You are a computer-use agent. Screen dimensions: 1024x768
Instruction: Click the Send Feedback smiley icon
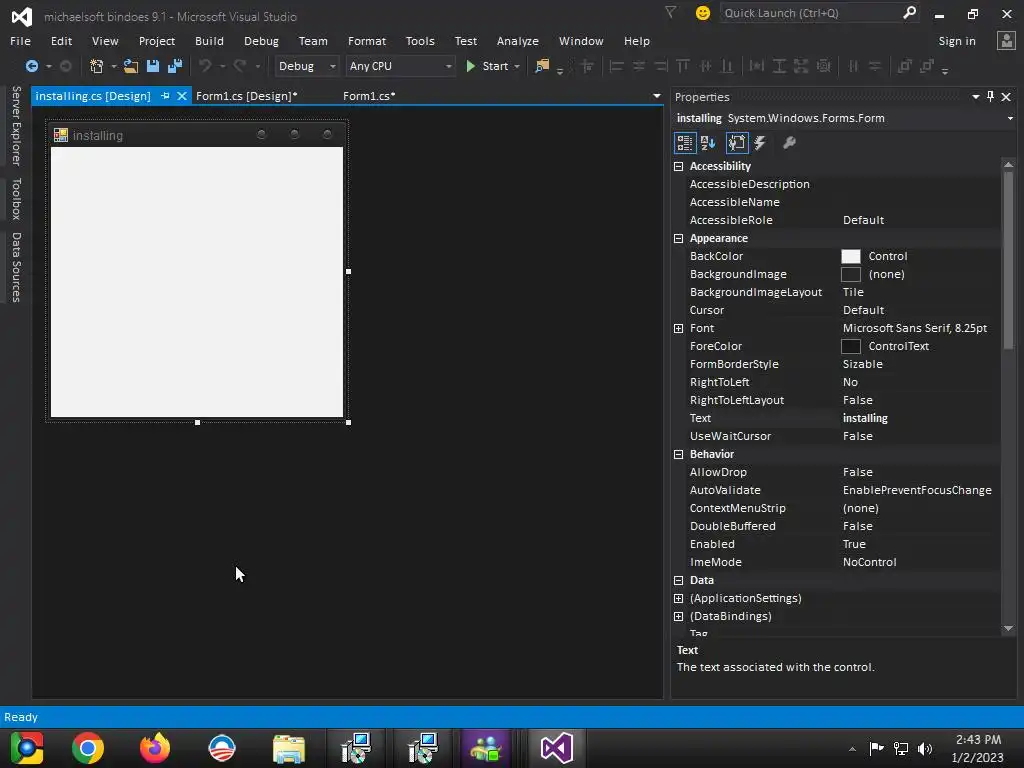[703, 13]
